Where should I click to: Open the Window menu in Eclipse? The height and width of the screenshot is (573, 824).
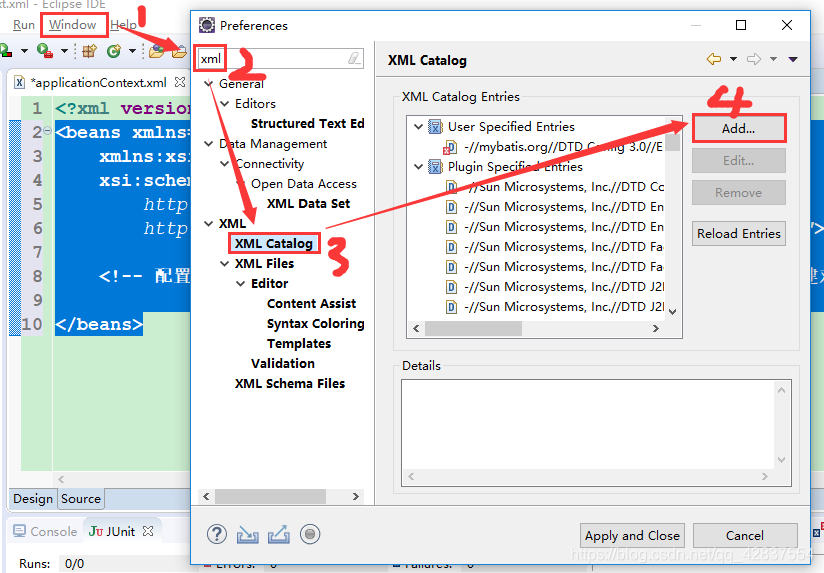(73, 25)
